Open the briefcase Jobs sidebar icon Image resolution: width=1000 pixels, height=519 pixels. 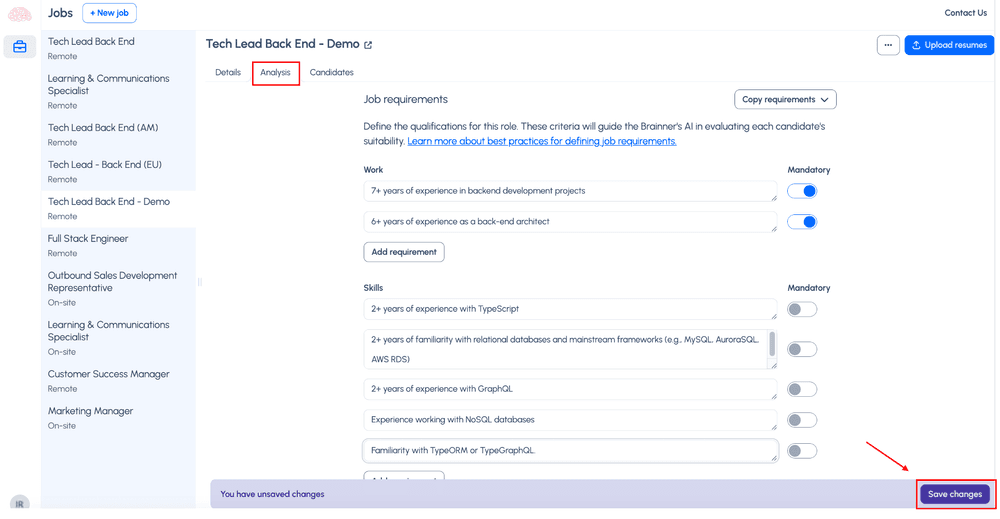pyautogui.click(x=20, y=47)
